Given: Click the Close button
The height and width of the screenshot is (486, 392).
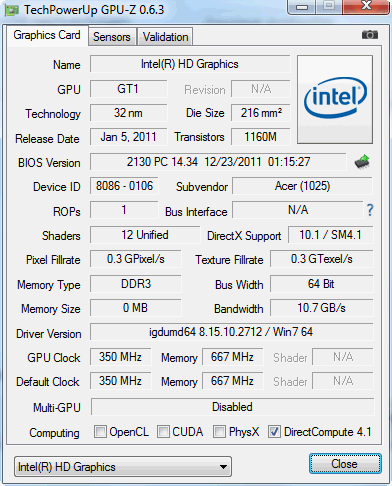Looking at the screenshot, I should (345, 464).
